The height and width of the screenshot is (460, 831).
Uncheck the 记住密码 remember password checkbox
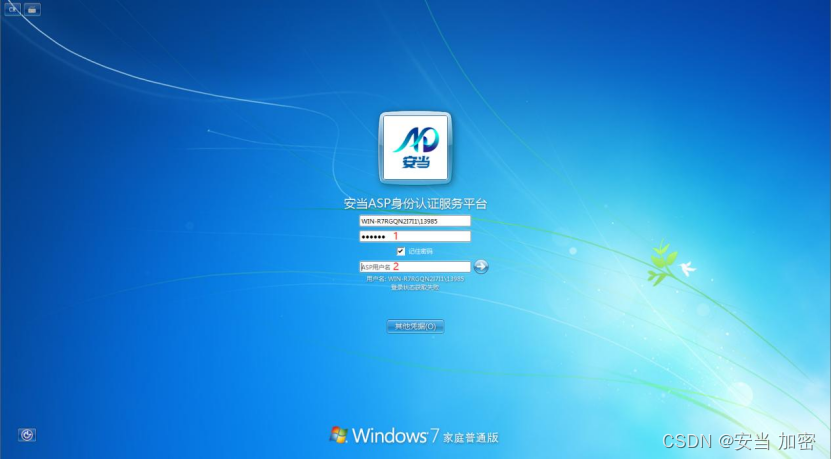tap(401, 251)
